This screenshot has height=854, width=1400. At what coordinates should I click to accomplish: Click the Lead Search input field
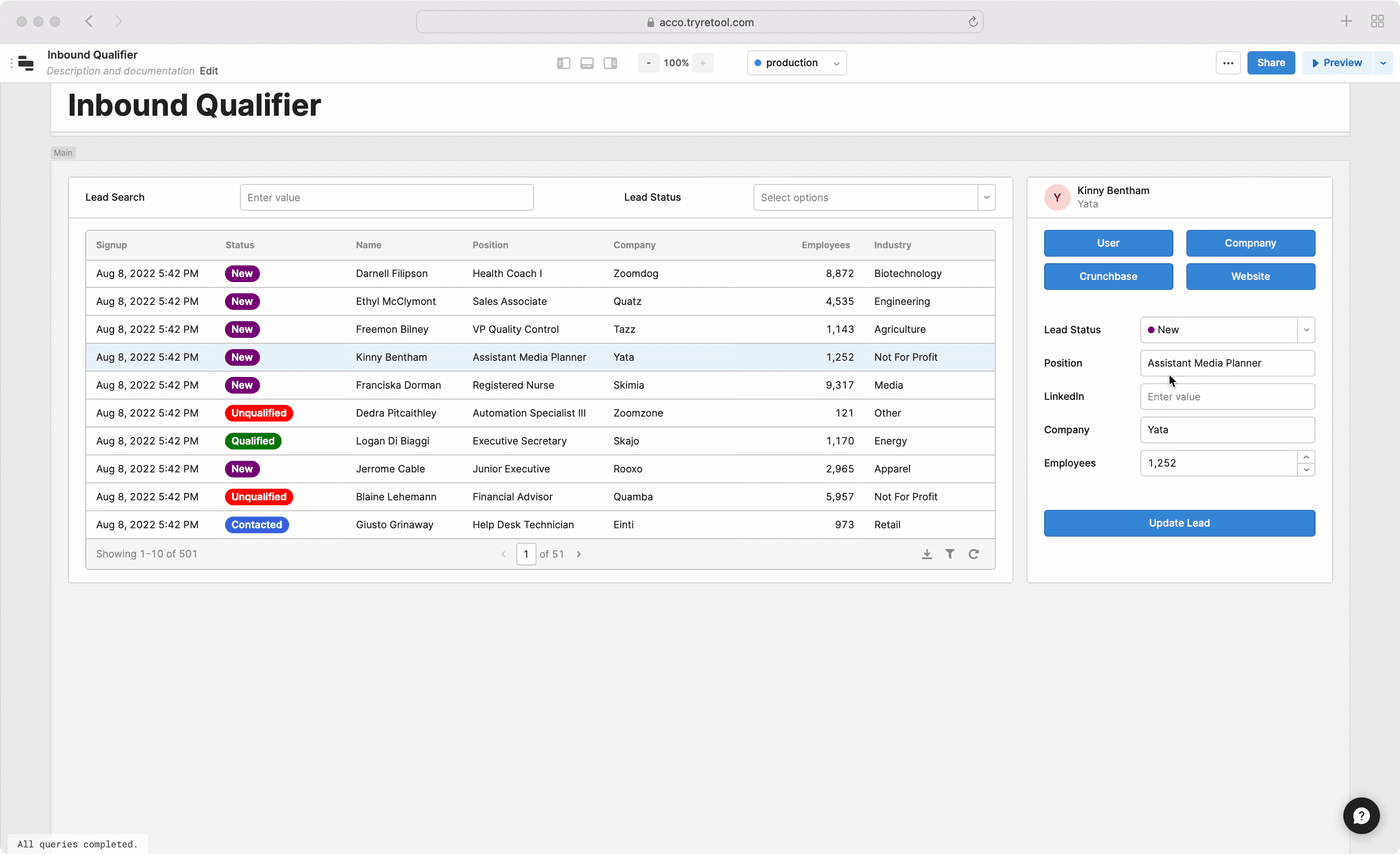386,197
